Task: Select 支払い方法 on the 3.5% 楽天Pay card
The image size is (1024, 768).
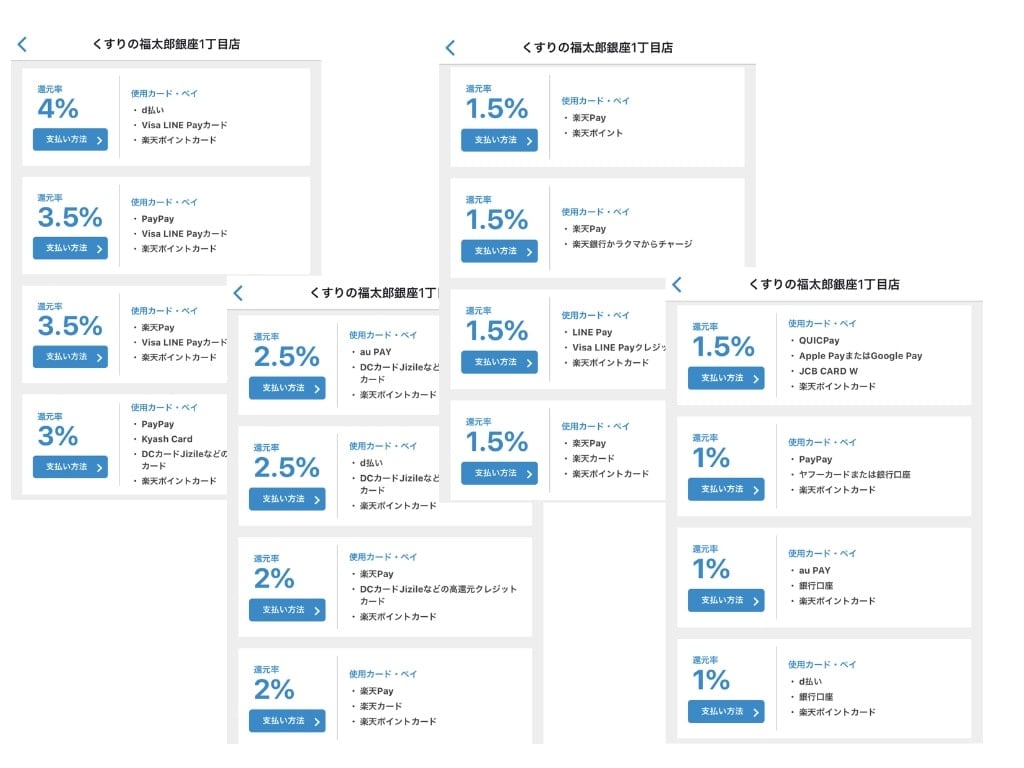Action: point(70,356)
